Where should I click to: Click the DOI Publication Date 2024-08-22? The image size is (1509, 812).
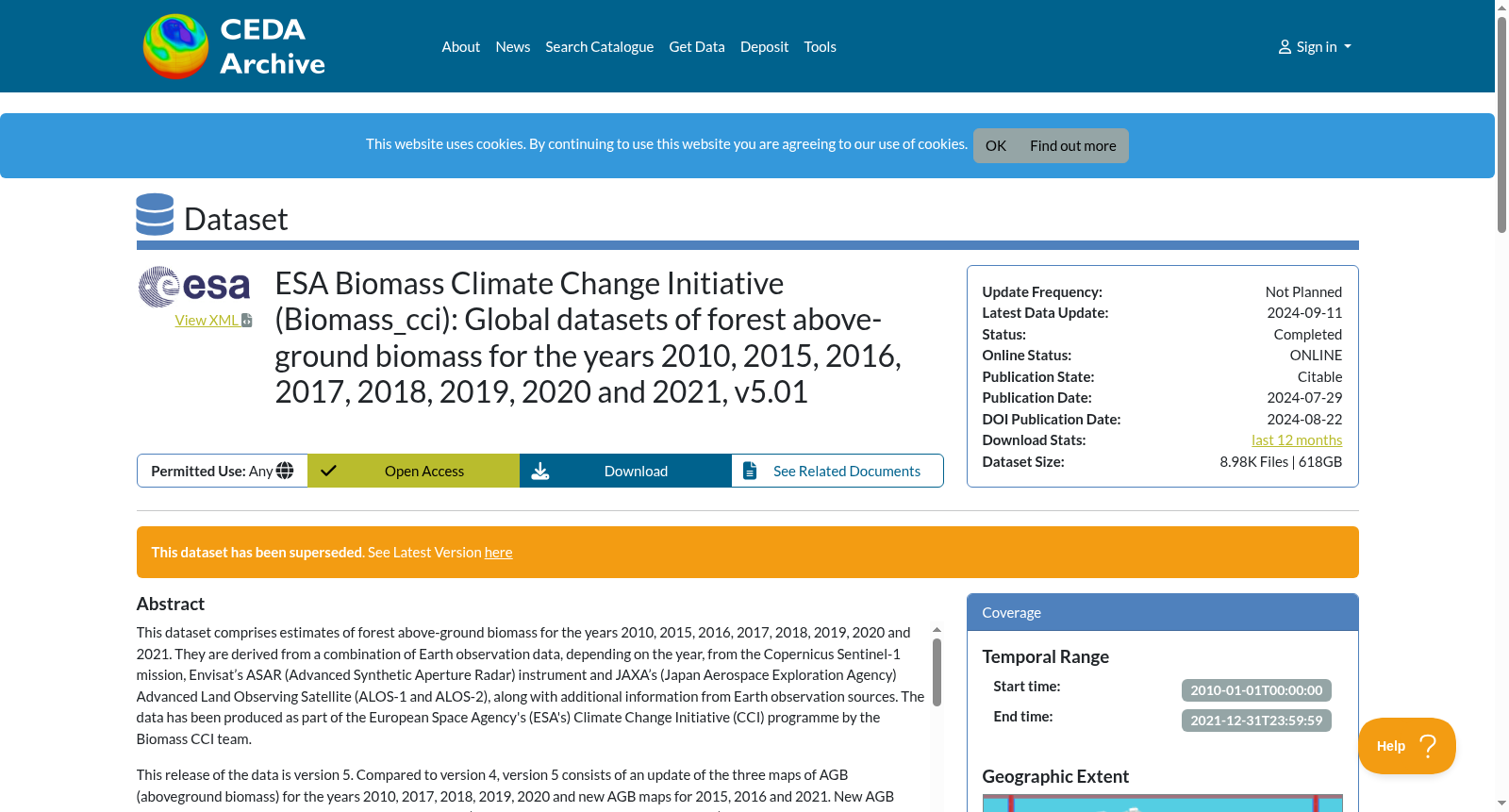[1304, 420]
